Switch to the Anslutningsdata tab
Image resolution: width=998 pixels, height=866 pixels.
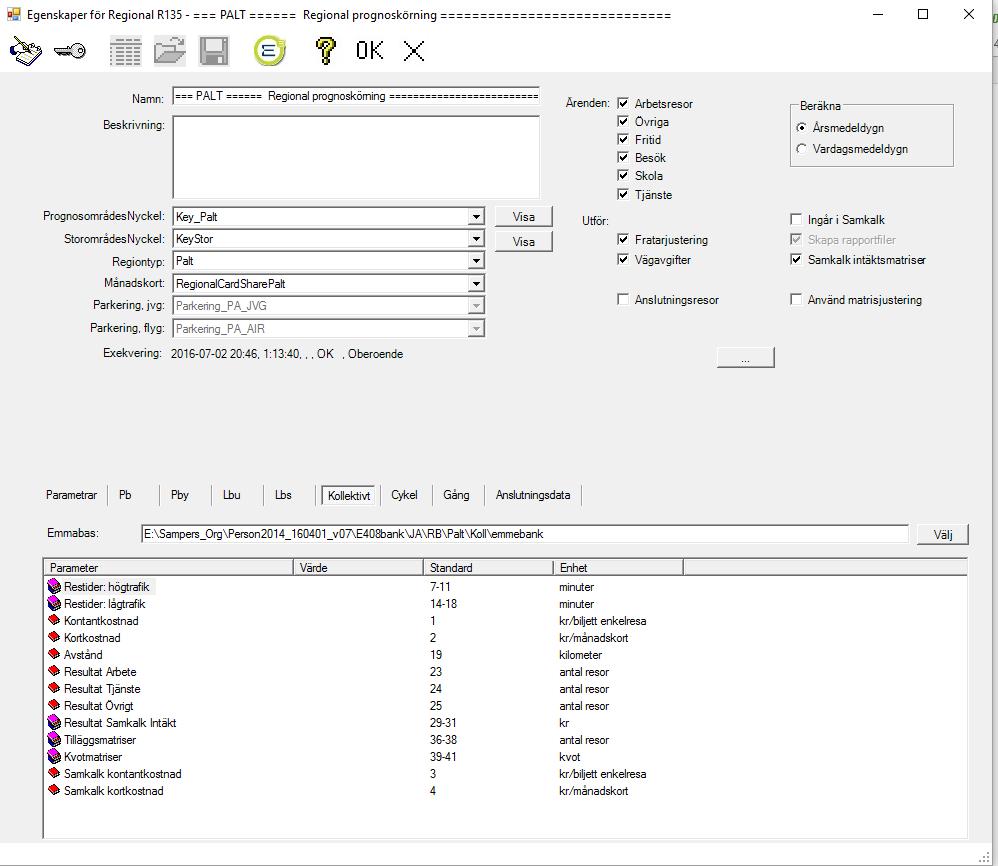[533, 495]
